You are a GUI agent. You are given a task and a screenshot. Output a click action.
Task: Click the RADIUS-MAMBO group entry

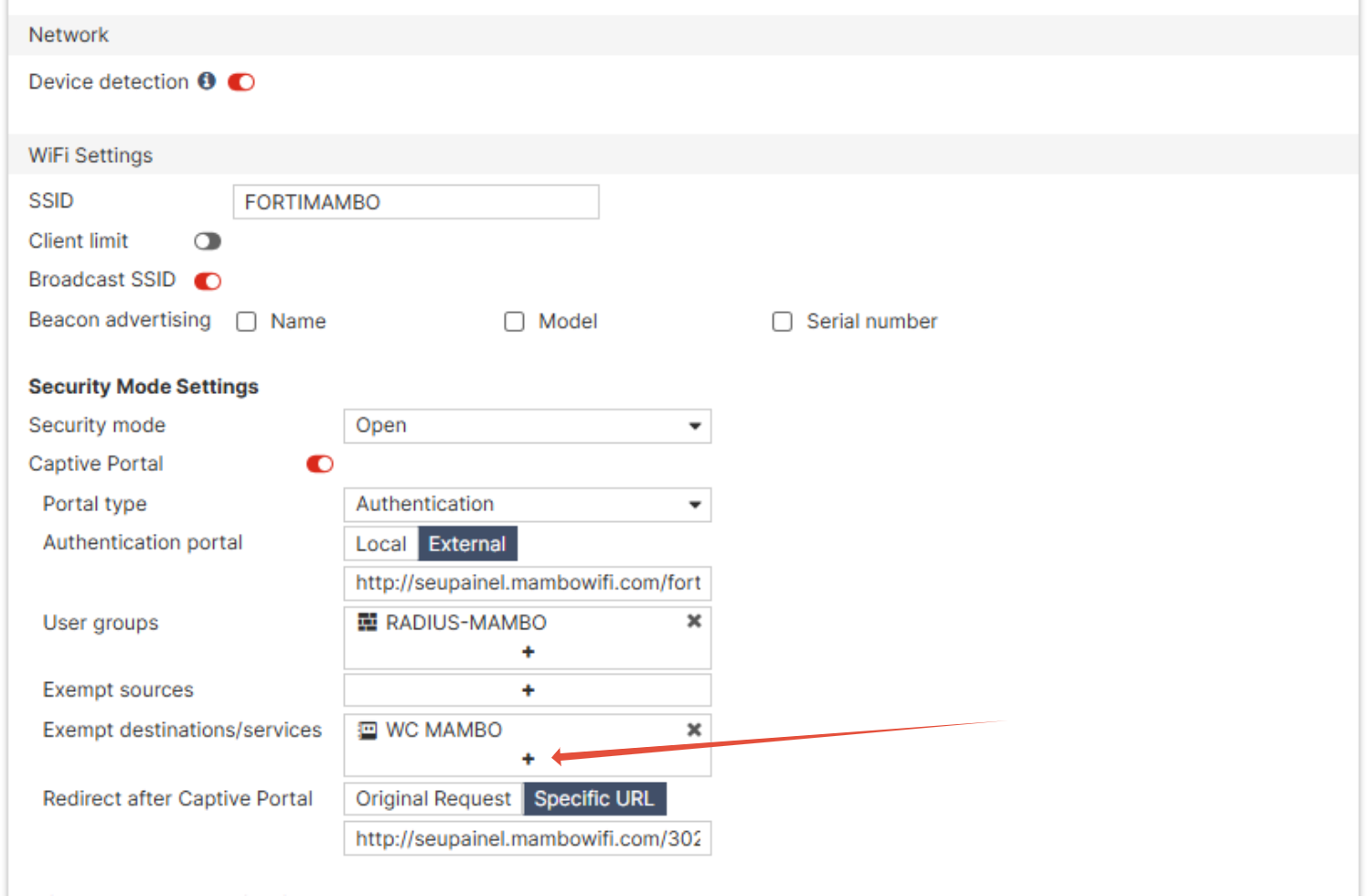point(466,623)
